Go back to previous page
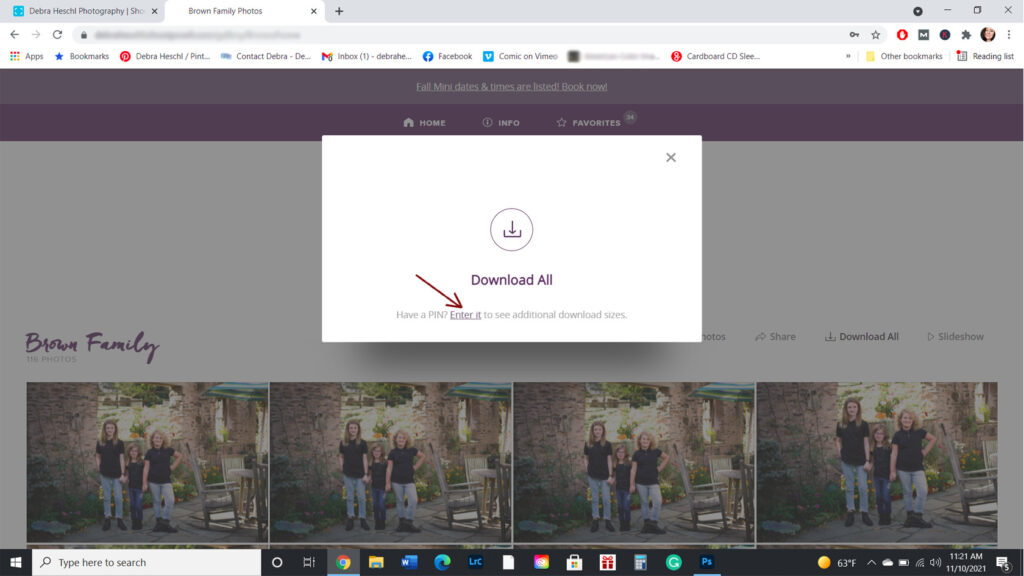This screenshot has height=576, width=1024. pyautogui.click(x=14, y=35)
